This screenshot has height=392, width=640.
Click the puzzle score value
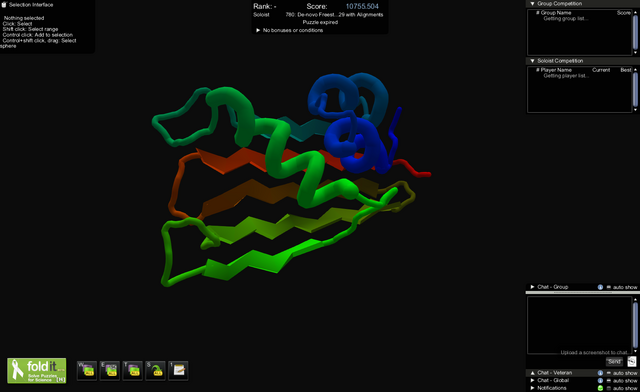coord(362,7)
